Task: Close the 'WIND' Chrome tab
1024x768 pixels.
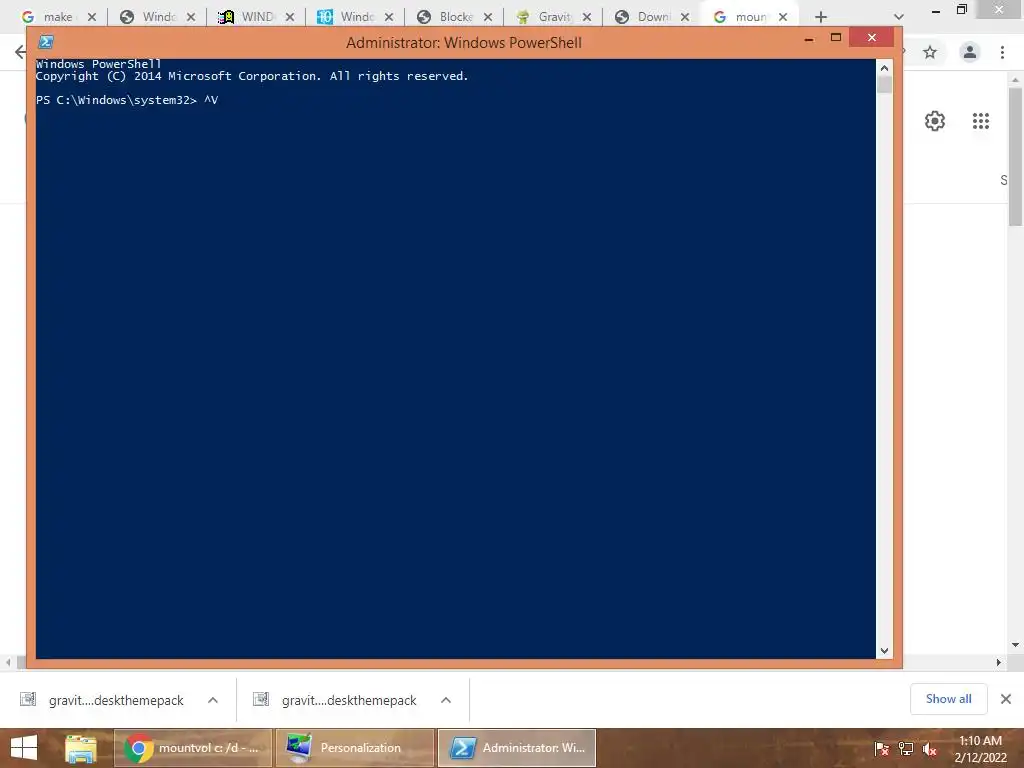Action: click(x=289, y=17)
